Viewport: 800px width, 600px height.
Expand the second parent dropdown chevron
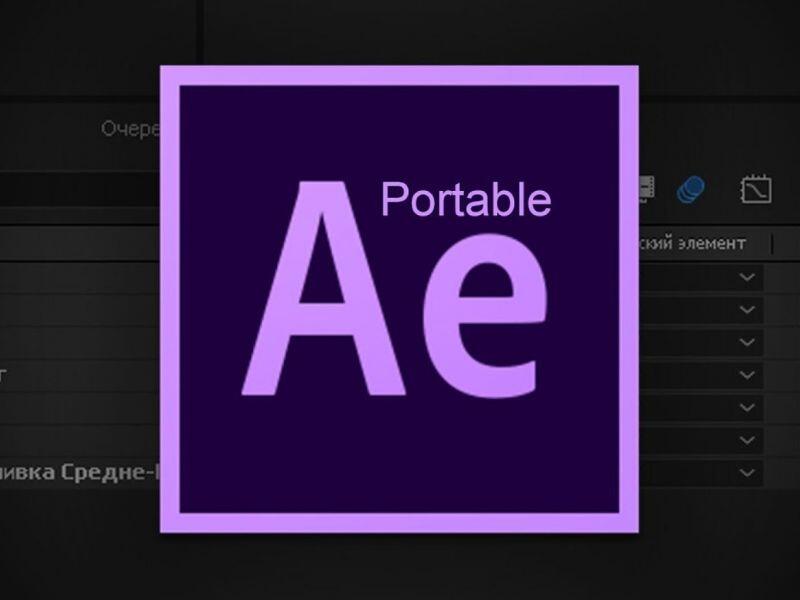click(747, 310)
